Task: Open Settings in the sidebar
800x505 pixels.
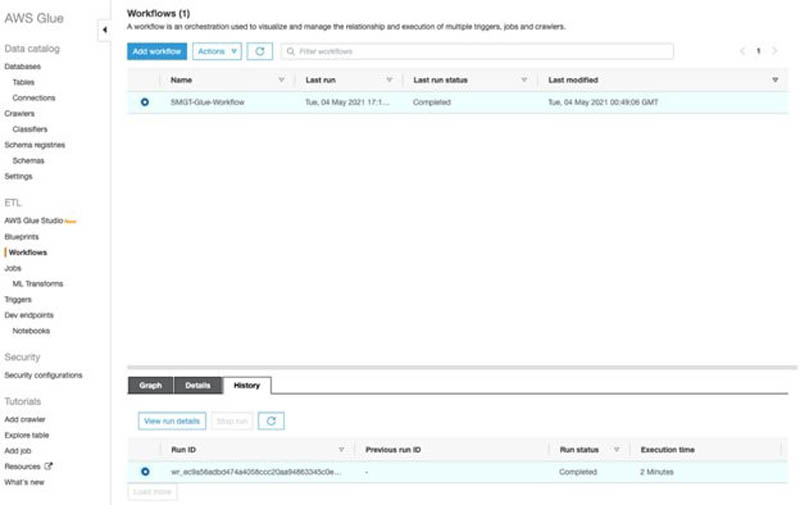Action: [x=18, y=176]
